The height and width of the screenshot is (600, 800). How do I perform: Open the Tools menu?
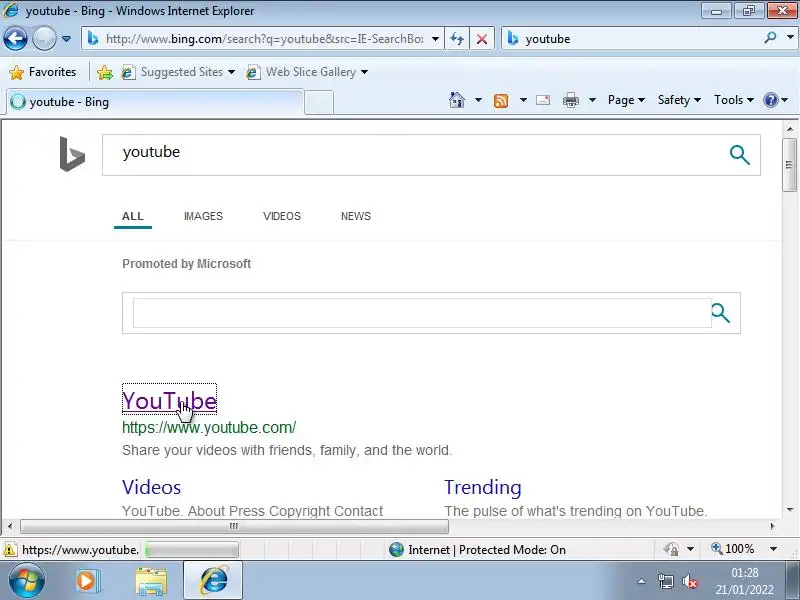(734, 100)
